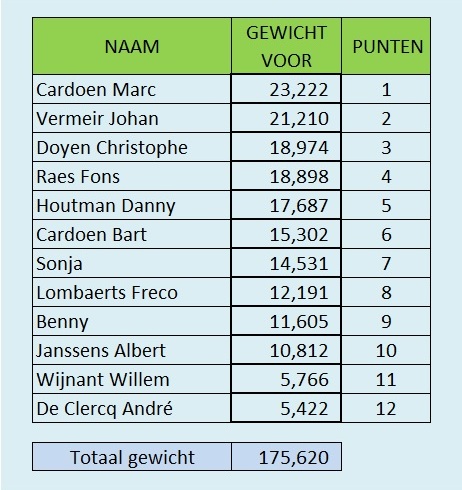This screenshot has width=462, height=490.
Task: Click the Lombaerts Freco cell
Action: (132, 292)
